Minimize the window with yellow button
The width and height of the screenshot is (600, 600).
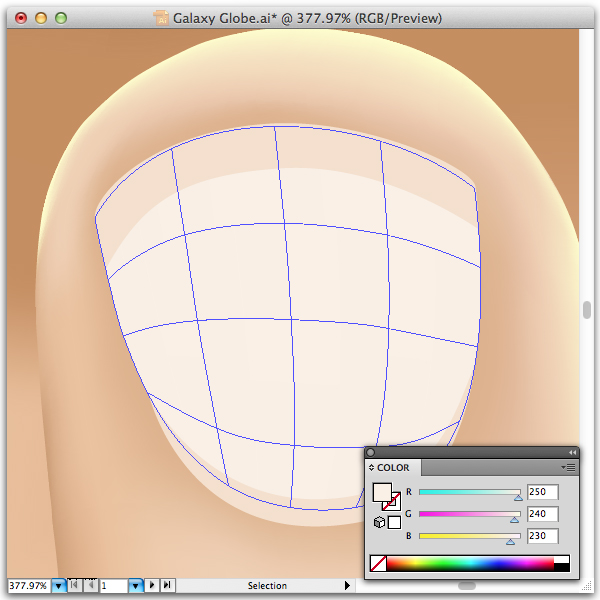tap(41, 18)
